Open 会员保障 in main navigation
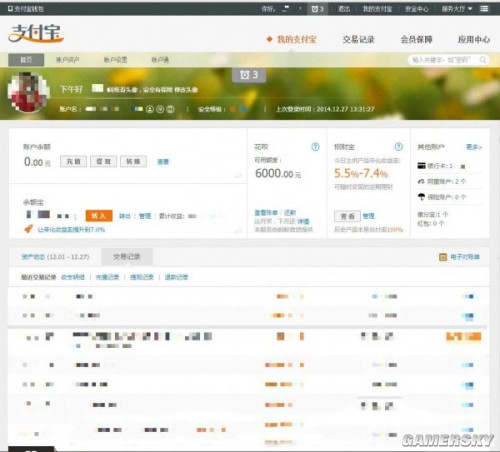This screenshot has width=500, height=452. (416, 39)
